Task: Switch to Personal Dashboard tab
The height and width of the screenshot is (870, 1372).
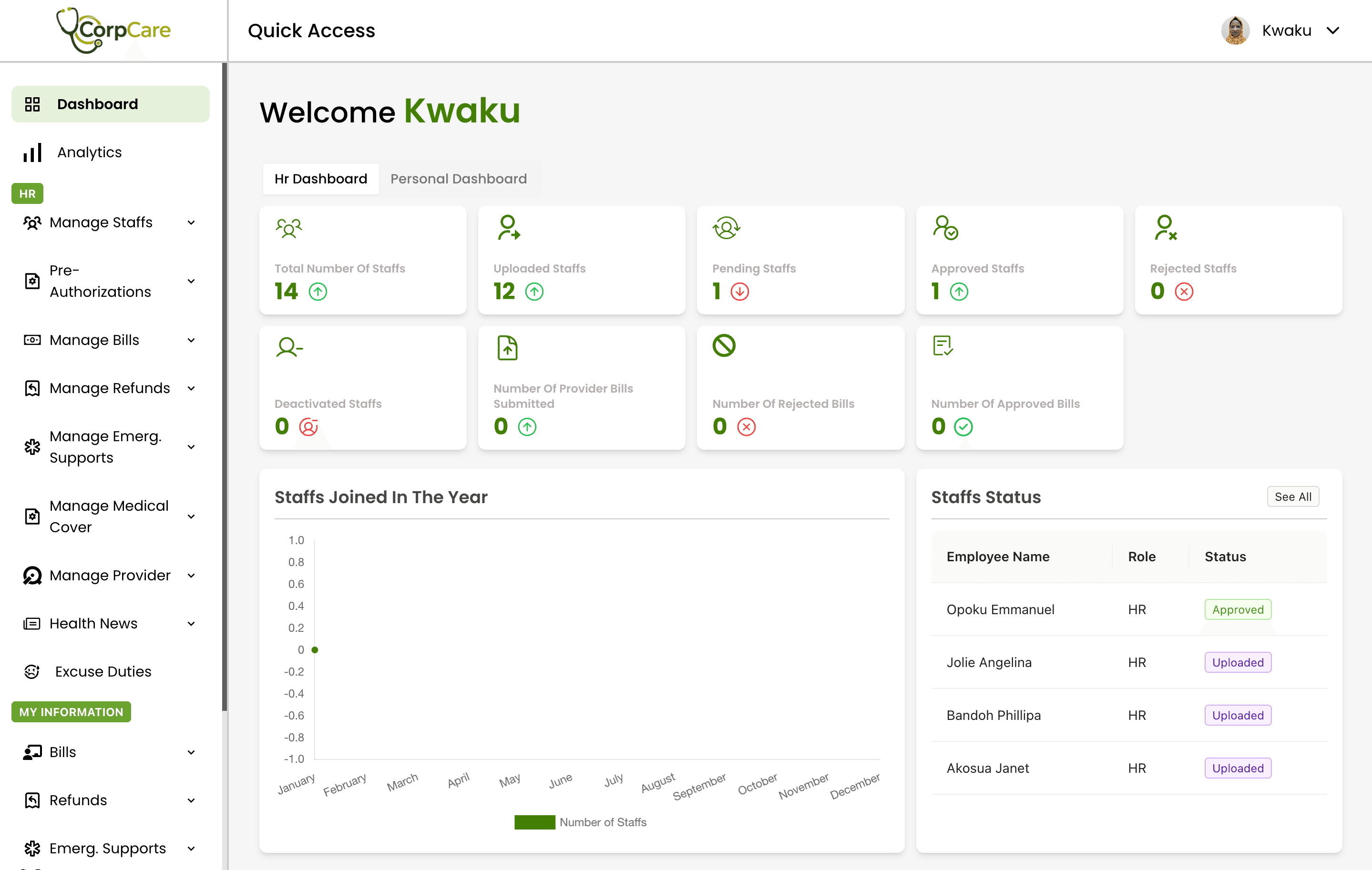Action: [458, 179]
